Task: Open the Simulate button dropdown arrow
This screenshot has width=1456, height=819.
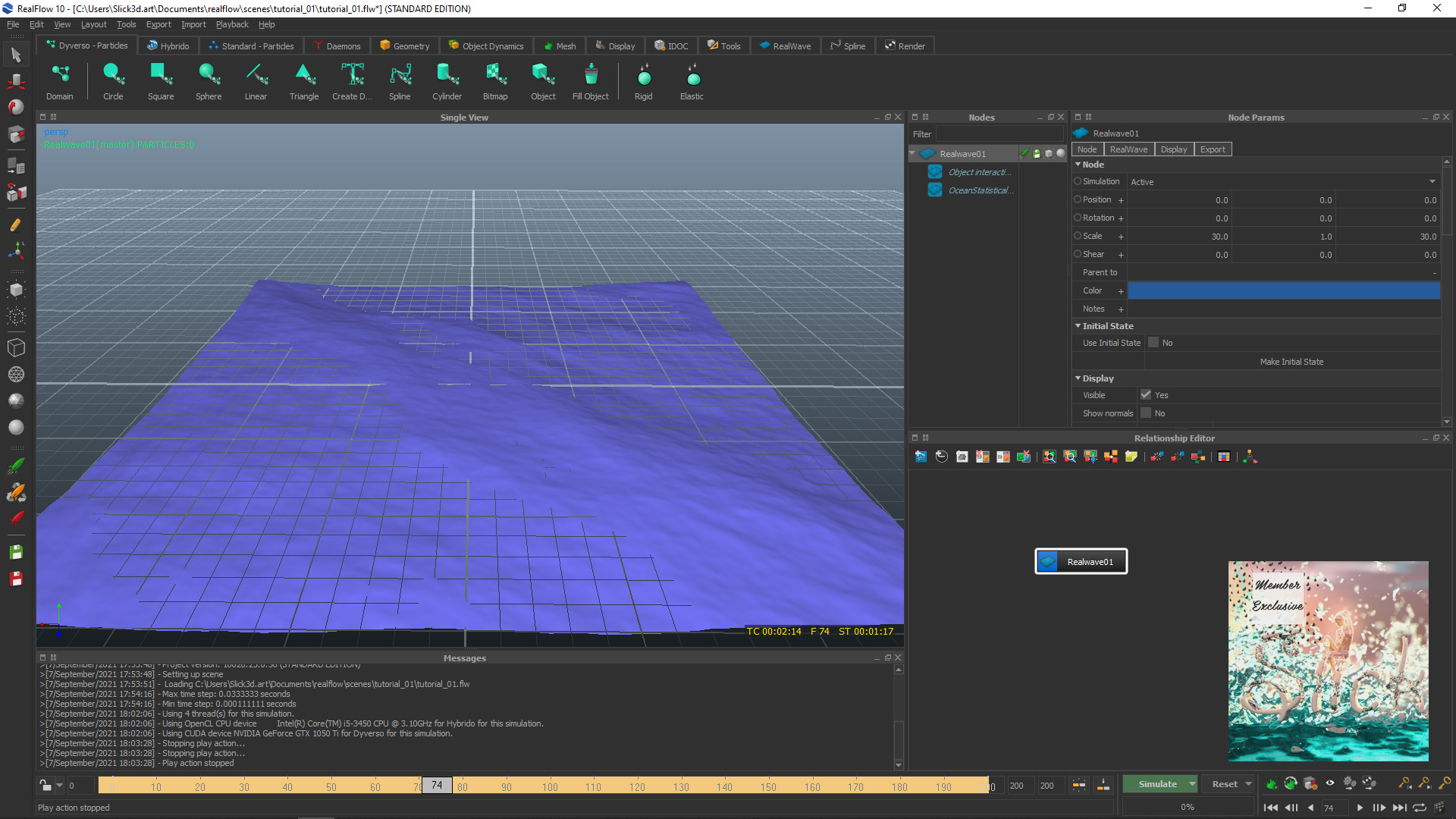Action: click(x=1192, y=784)
